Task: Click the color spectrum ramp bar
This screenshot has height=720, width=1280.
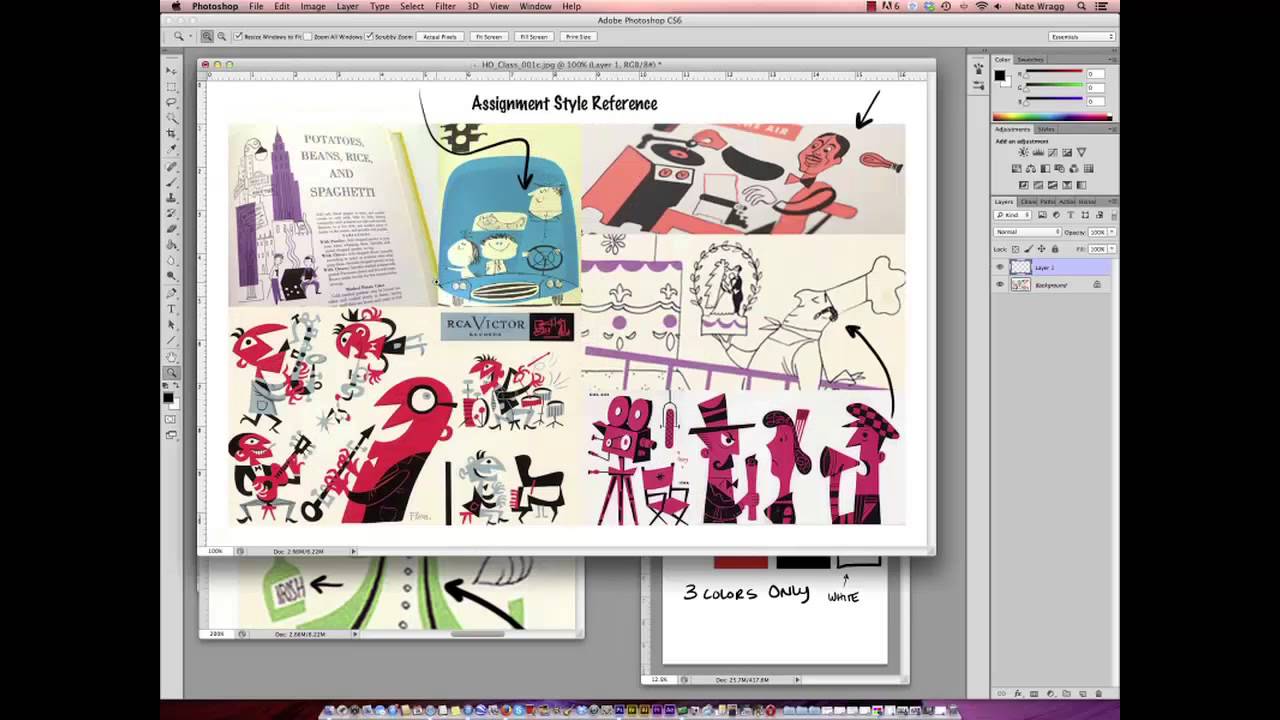Action: [x=1052, y=117]
